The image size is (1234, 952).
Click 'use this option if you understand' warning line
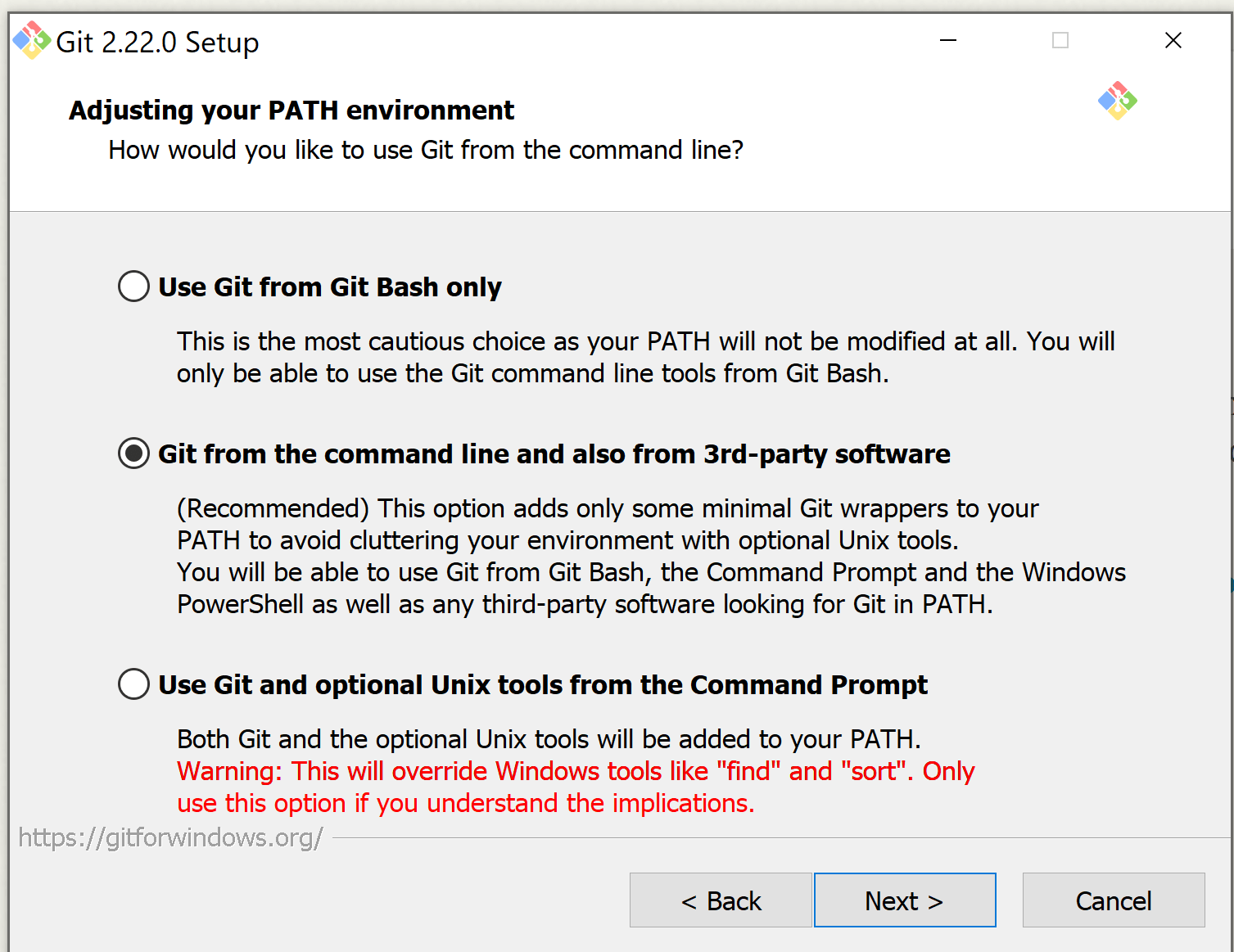(466, 803)
